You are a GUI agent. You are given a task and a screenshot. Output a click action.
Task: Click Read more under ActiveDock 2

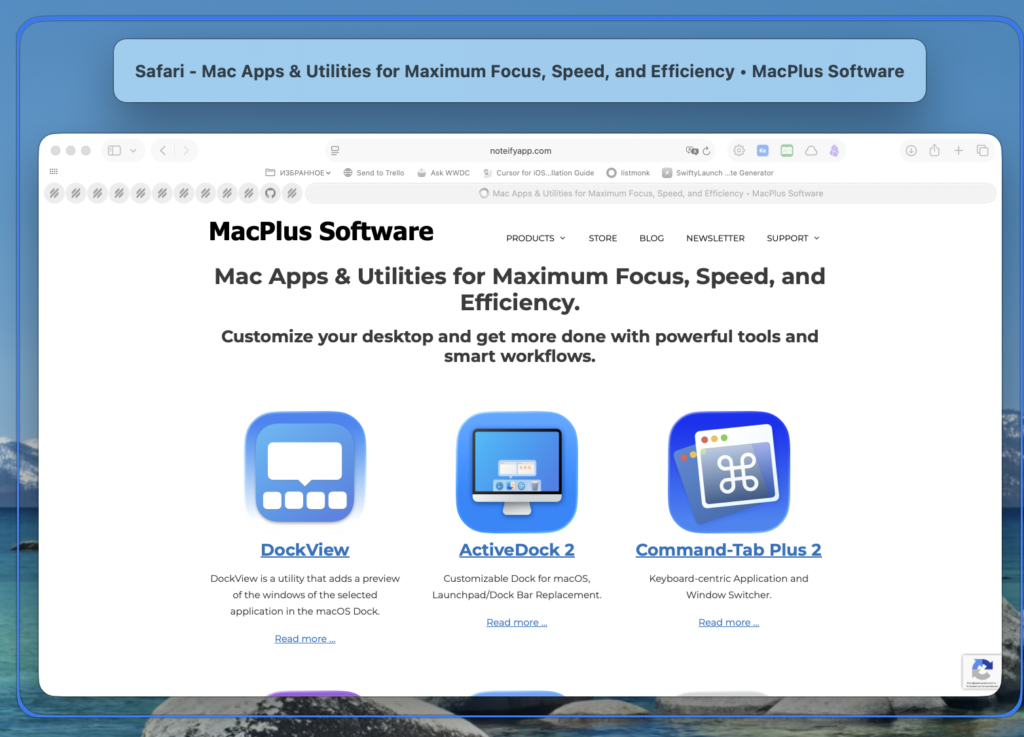pos(516,621)
